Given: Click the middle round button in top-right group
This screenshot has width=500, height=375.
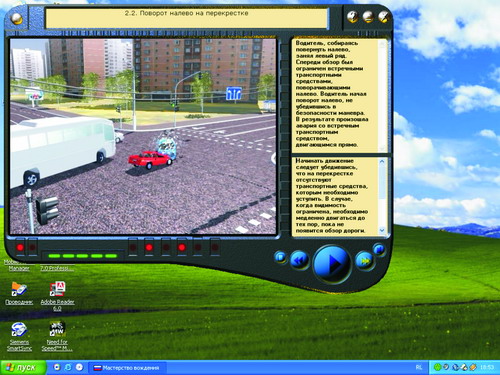Looking at the screenshot, I should 368,17.
